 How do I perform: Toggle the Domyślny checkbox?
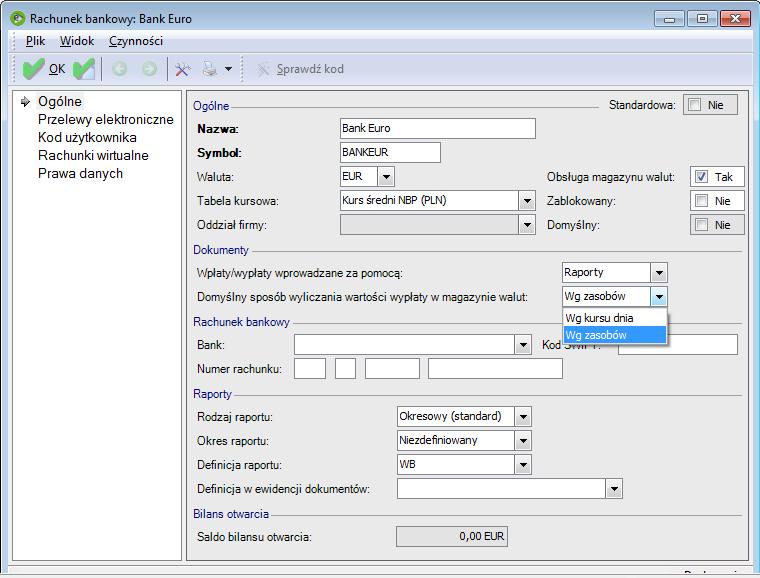[701, 225]
